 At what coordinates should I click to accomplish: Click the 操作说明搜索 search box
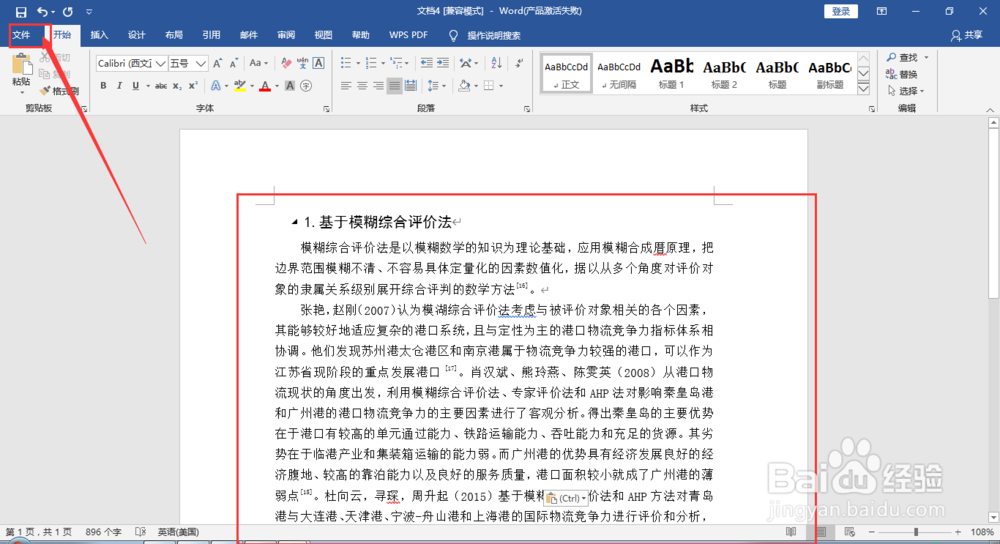point(494,36)
